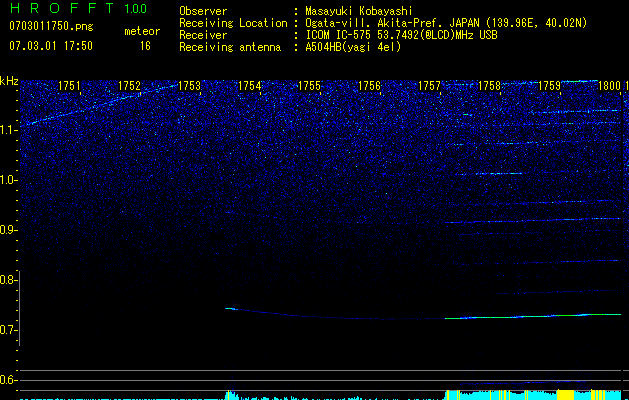
Task: Click the 'Receiving antenna' label
Action: [x=230, y=47]
